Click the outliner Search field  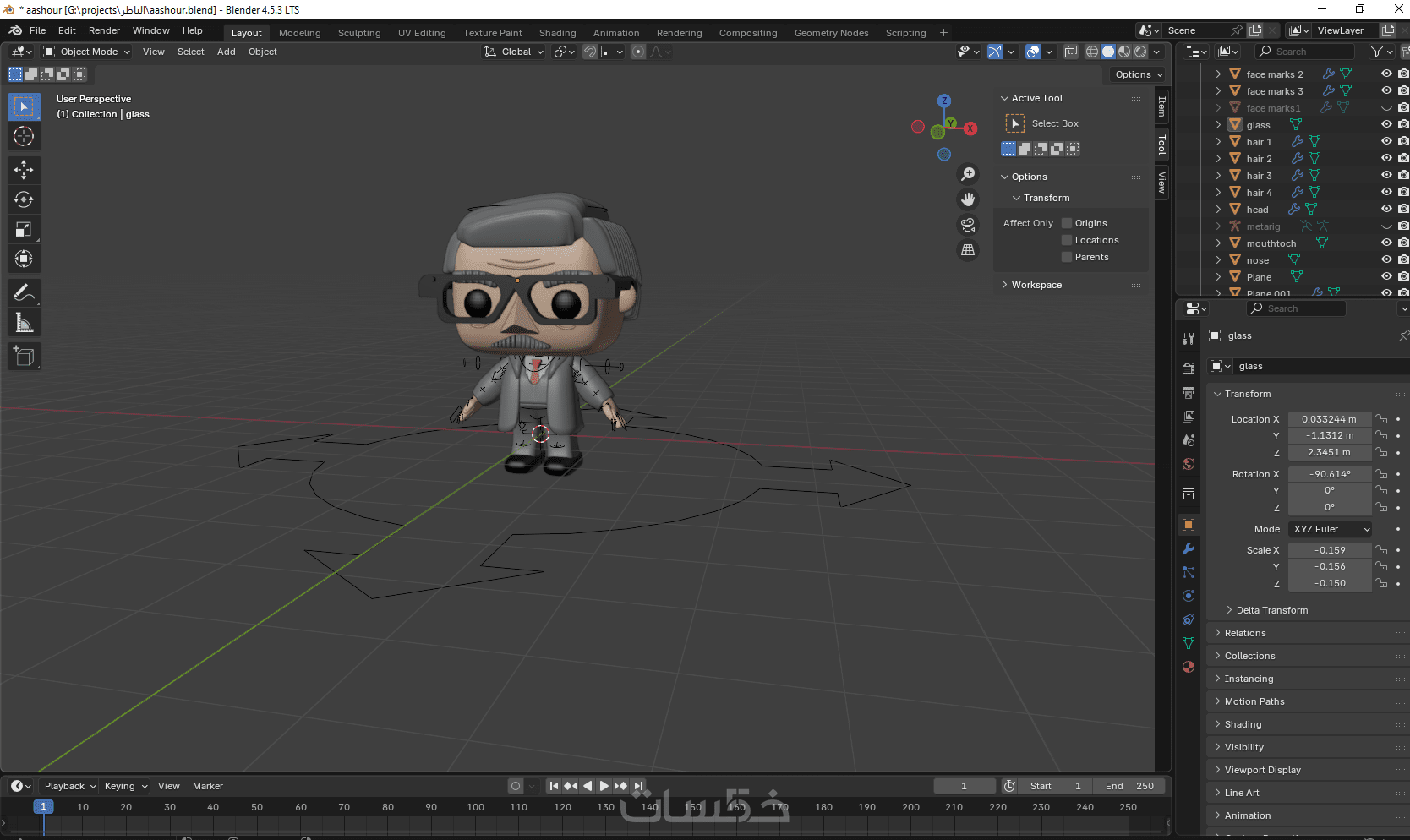pos(1305,52)
